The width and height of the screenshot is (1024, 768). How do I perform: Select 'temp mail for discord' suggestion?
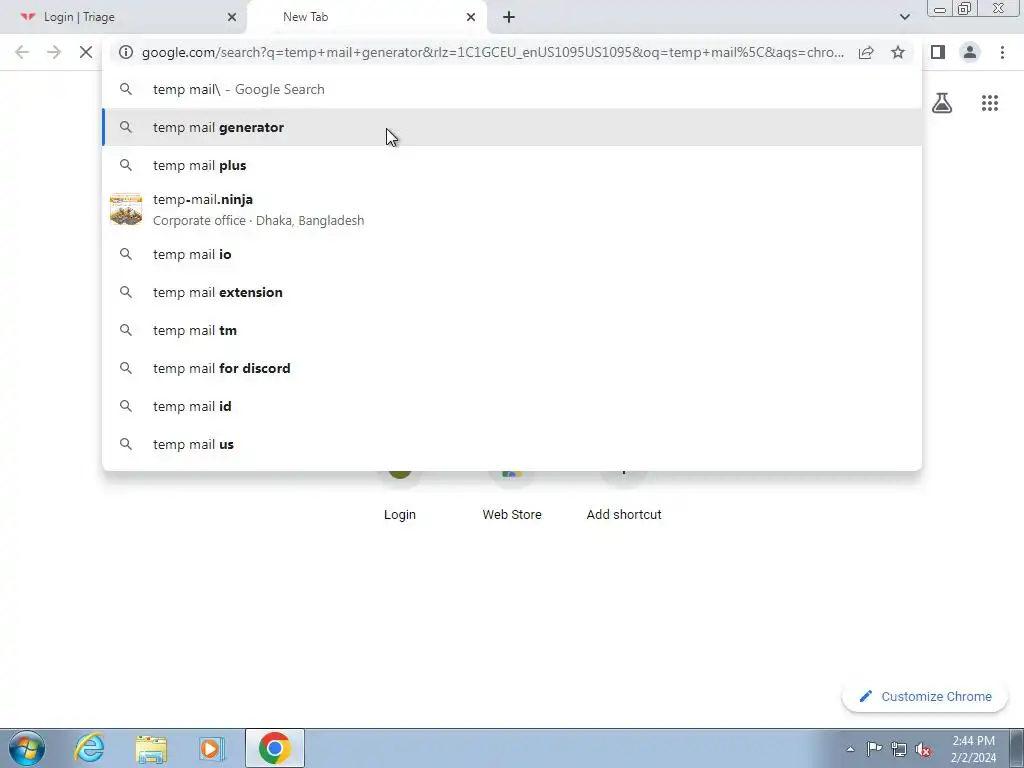pos(512,368)
